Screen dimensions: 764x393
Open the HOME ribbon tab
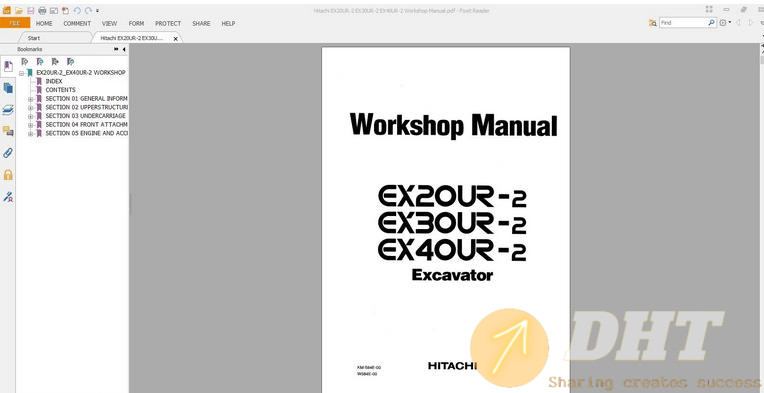[44, 23]
